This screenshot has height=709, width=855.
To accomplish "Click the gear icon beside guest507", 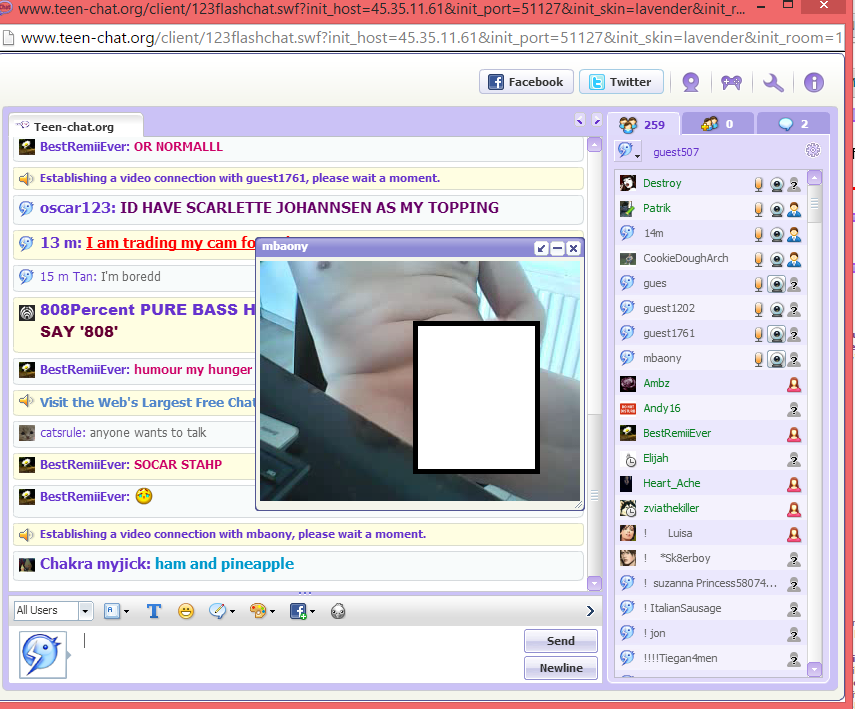I will pyautogui.click(x=813, y=151).
